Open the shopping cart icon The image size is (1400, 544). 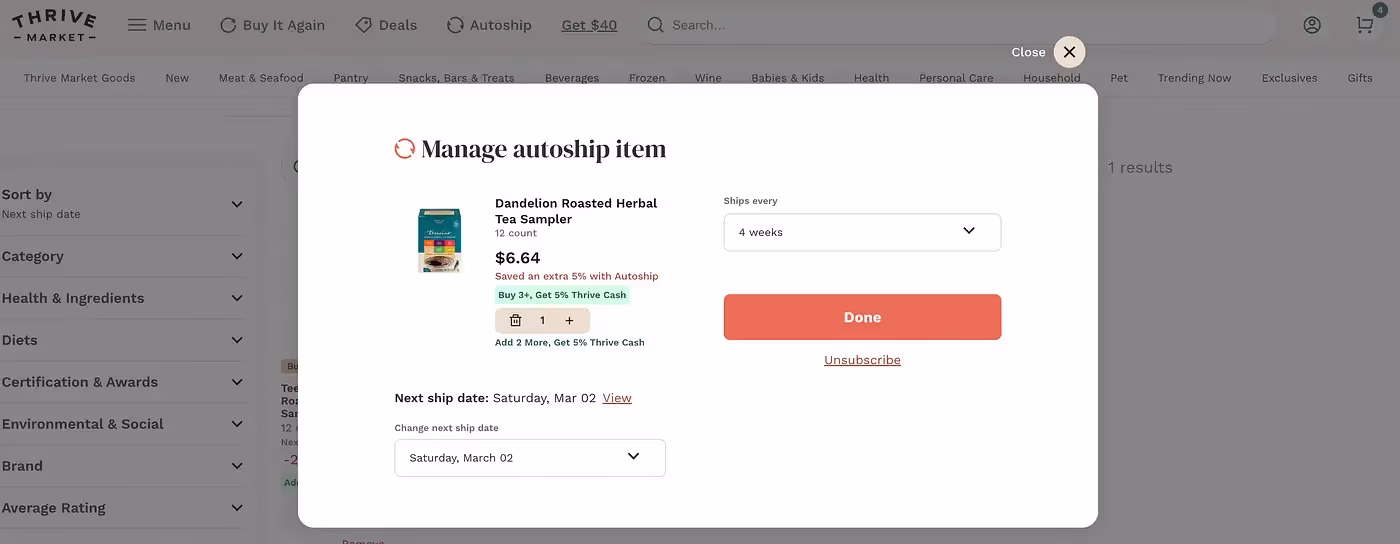[1365, 25]
